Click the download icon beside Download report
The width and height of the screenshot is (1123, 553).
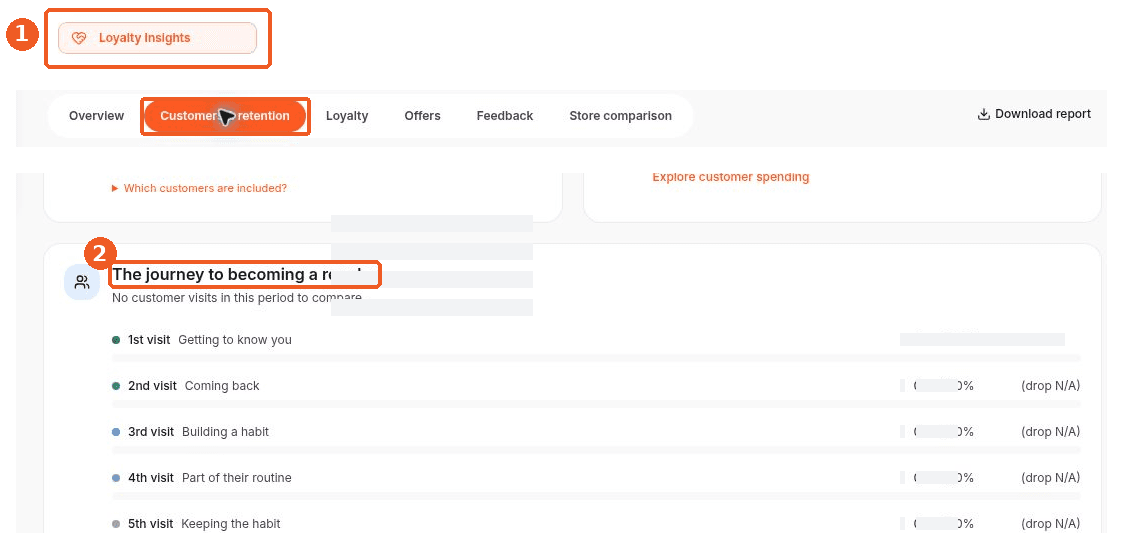[983, 114]
